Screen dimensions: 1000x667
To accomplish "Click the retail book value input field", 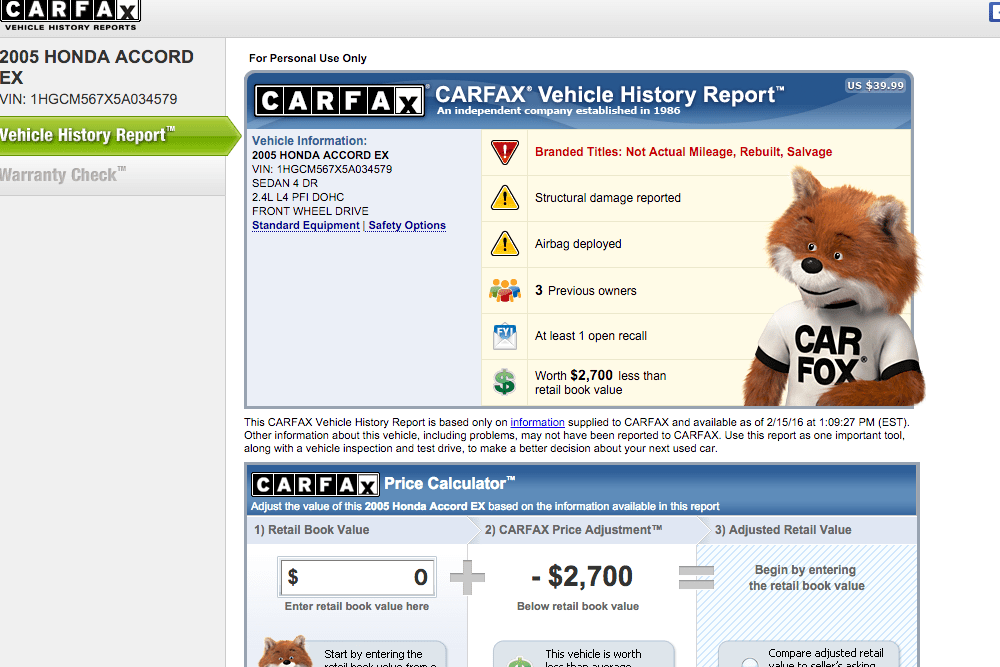I will [x=357, y=576].
